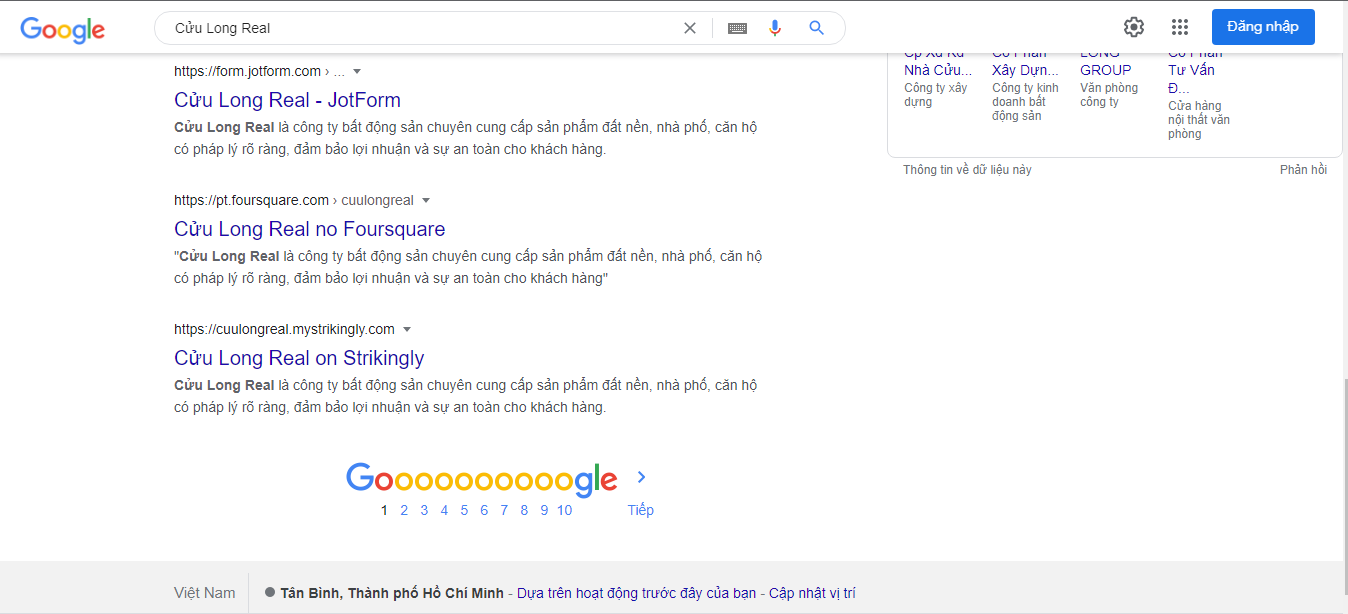Click the Phản hồi feedback link
This screenshot has width=1348, height=614.
point(1303,170)
